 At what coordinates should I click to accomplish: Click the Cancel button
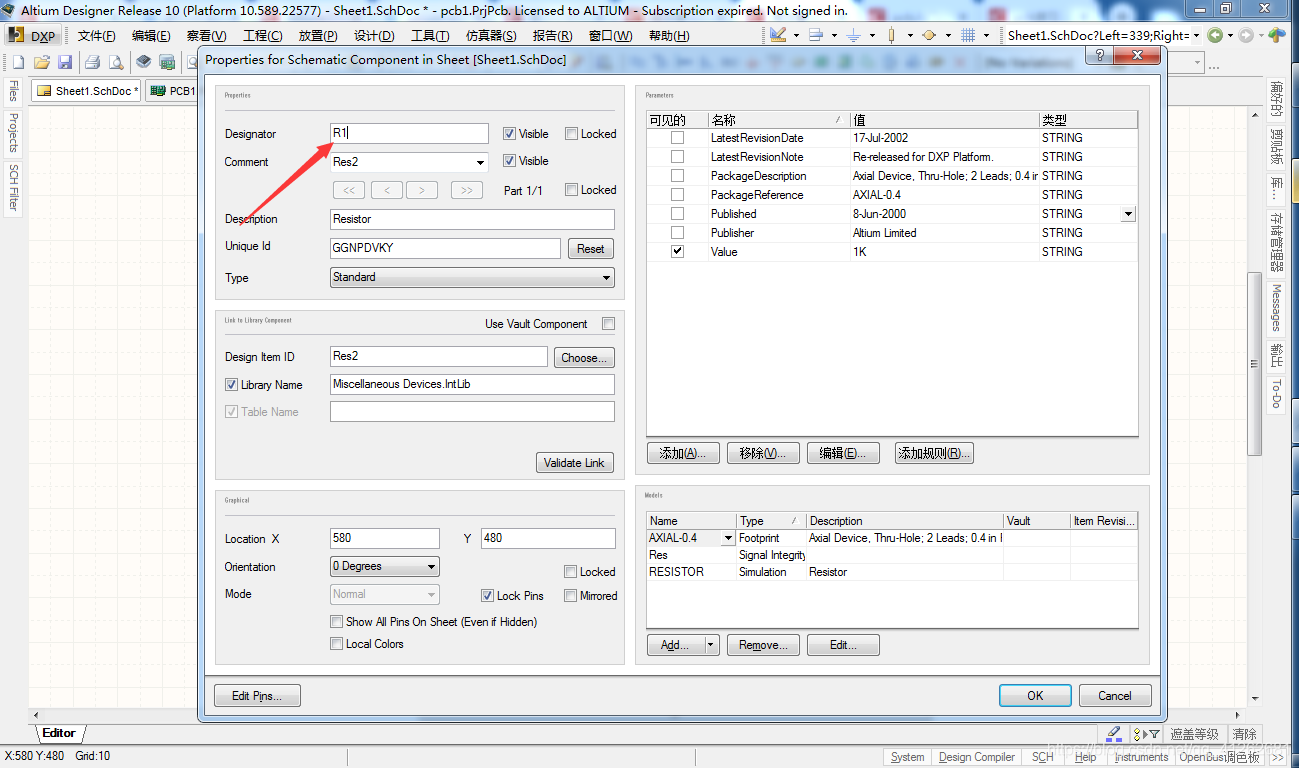click(1115, 696)
